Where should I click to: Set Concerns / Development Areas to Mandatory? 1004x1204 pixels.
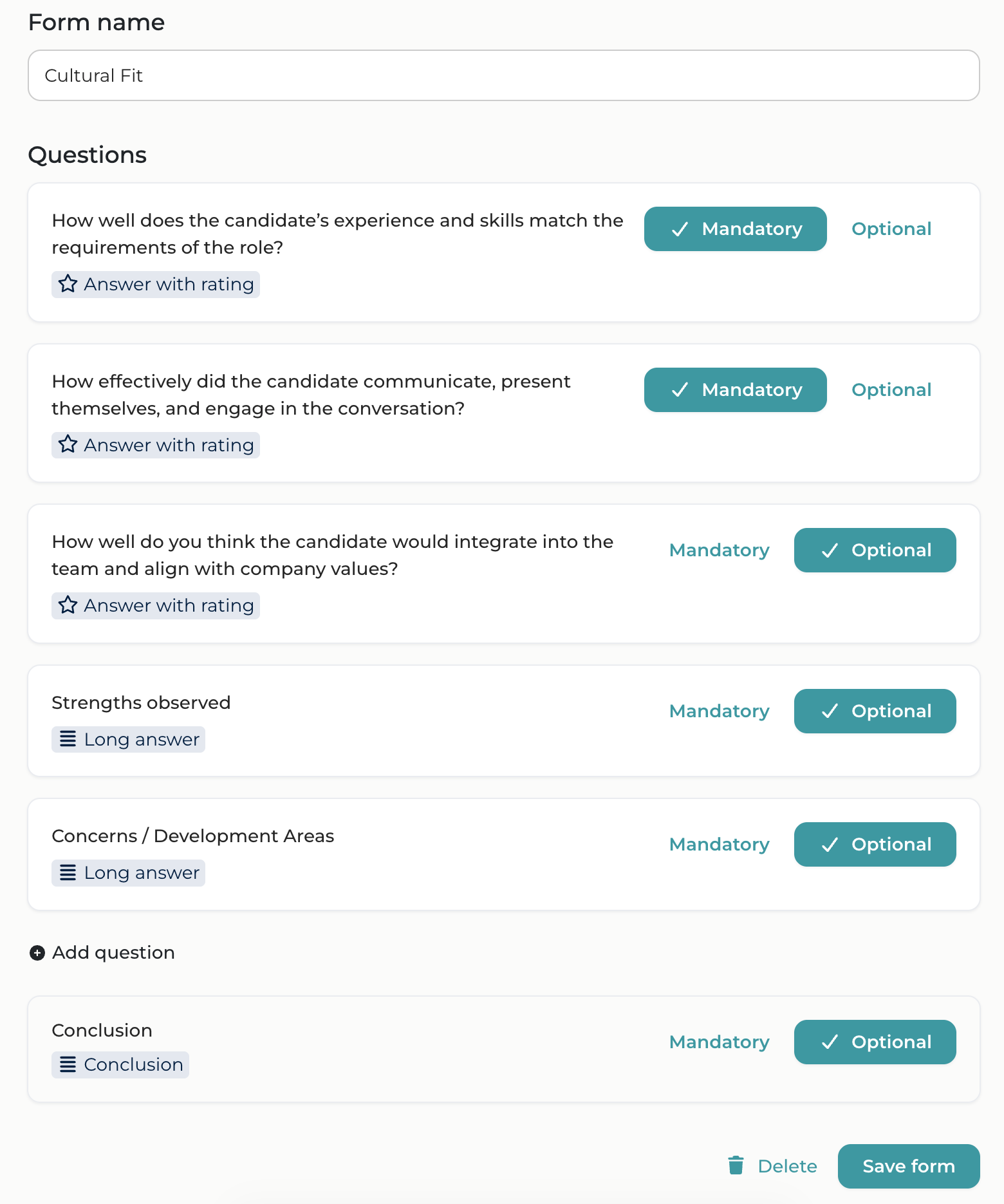pyautogui.click(x=719, y=844)
